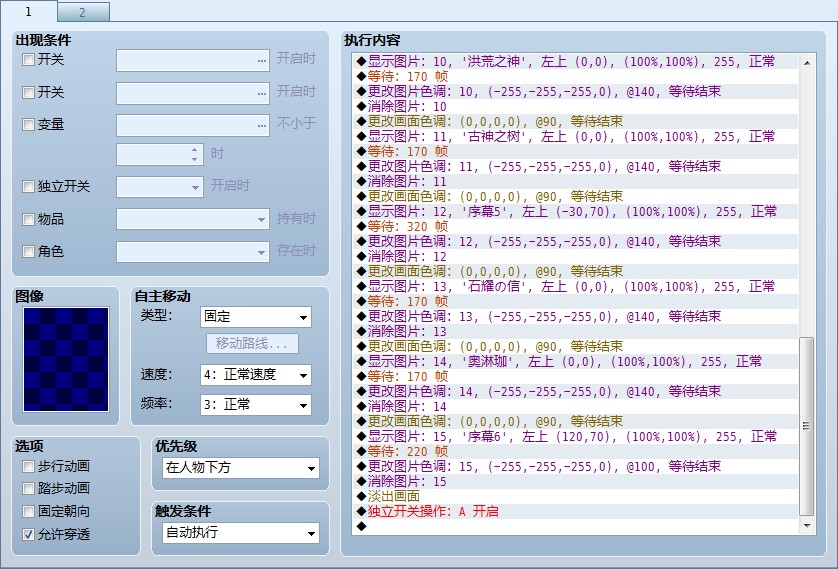Open the 类型 movement type dropdown

coord(255,317)
